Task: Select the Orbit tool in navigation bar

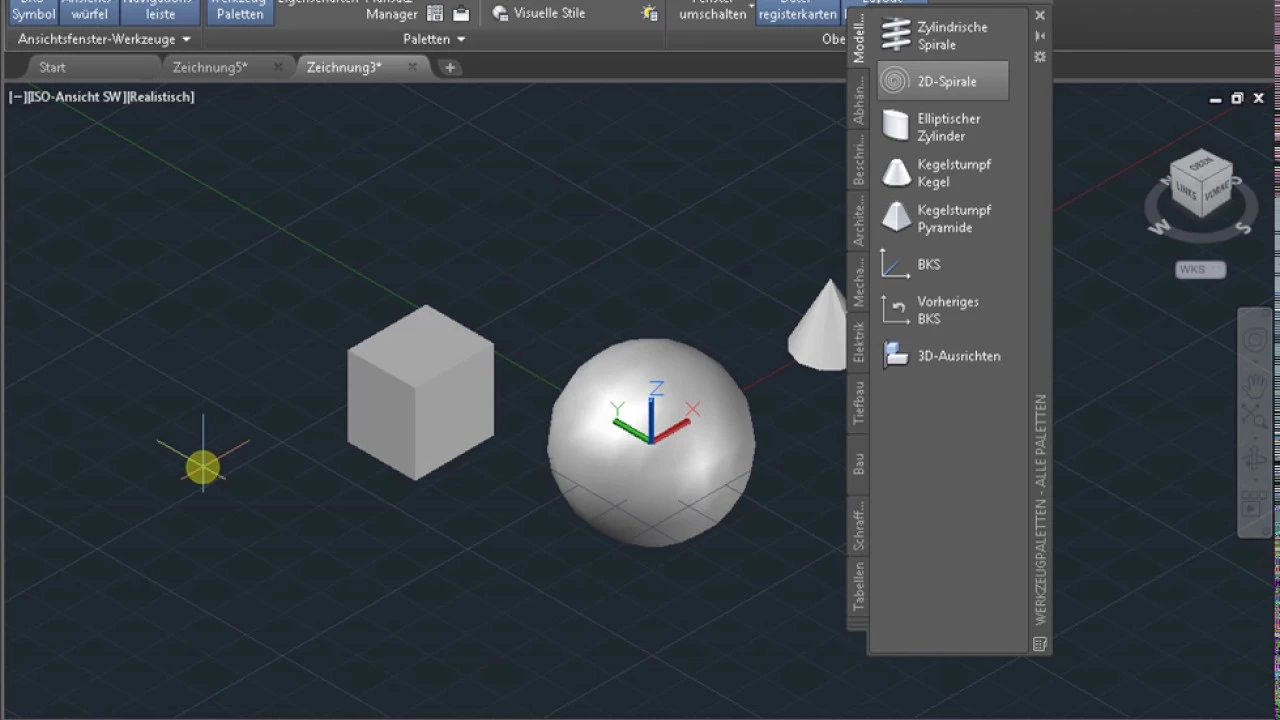Action: pos(1255,460)
